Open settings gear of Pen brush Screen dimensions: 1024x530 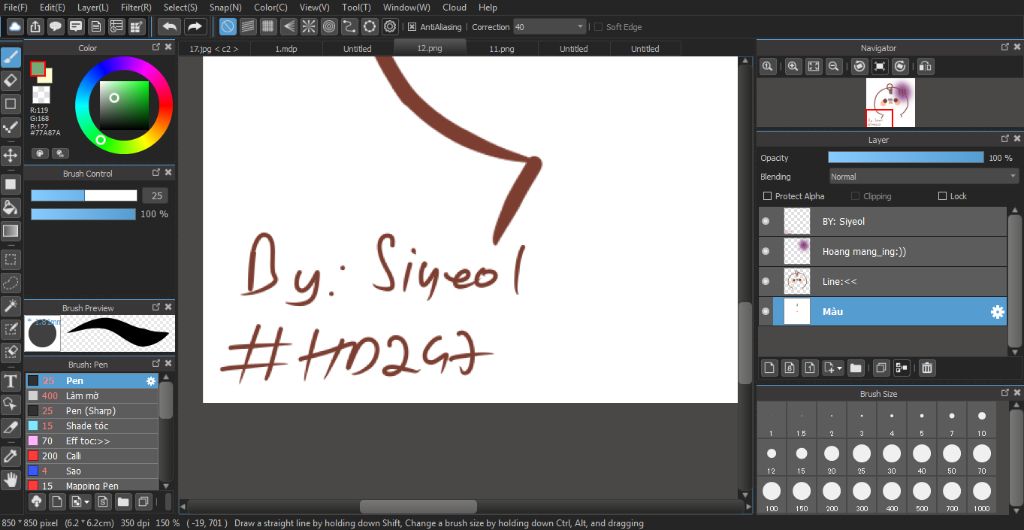tap(151, 381)
